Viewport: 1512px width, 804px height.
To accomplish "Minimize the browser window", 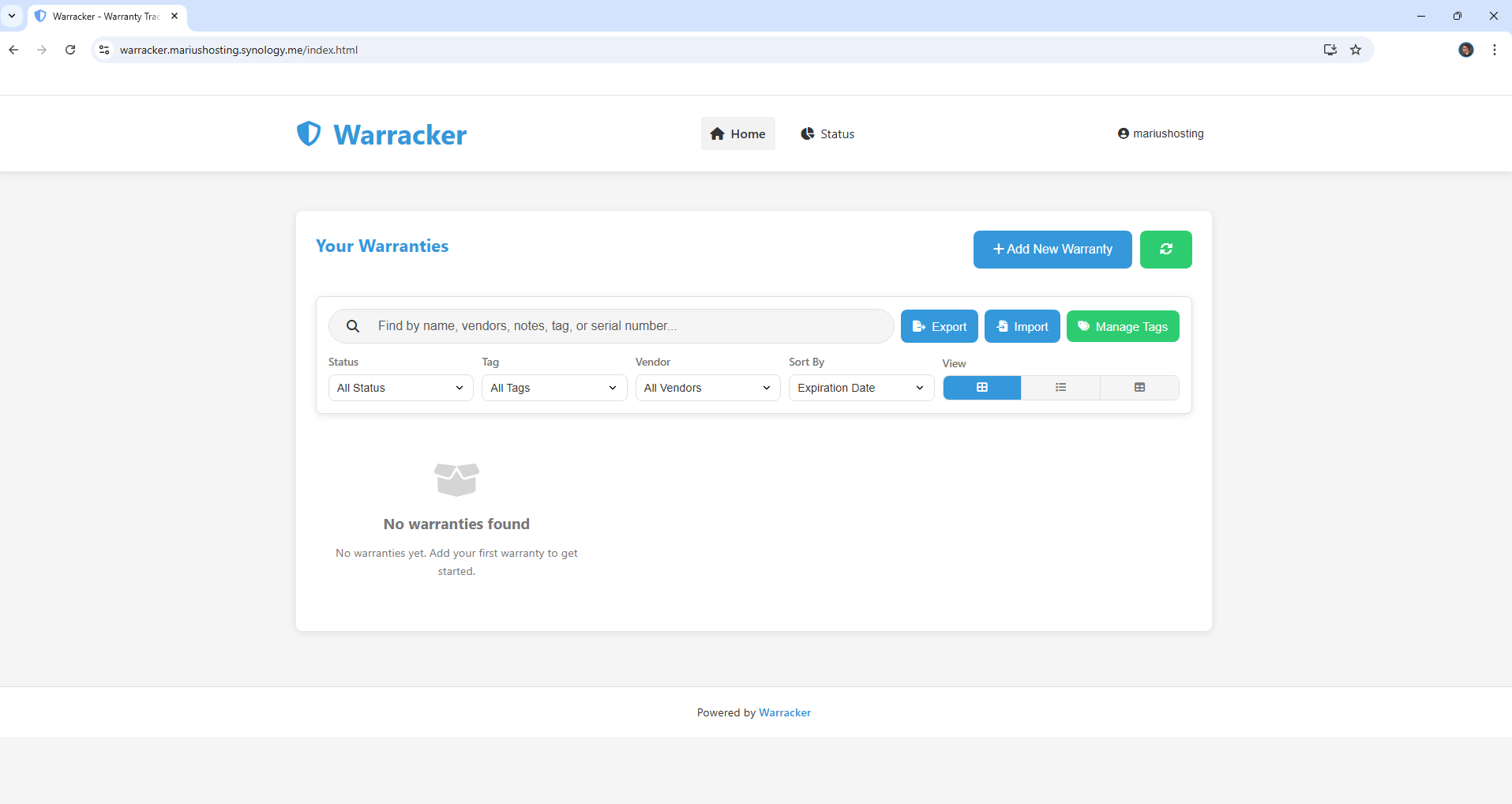I will tap(1421, 16).
